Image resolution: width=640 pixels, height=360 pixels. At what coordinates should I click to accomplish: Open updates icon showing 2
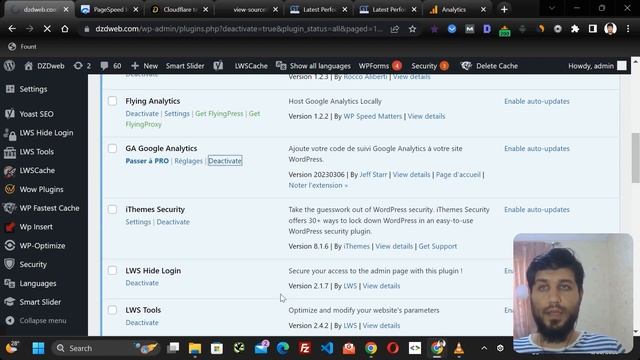82,66
